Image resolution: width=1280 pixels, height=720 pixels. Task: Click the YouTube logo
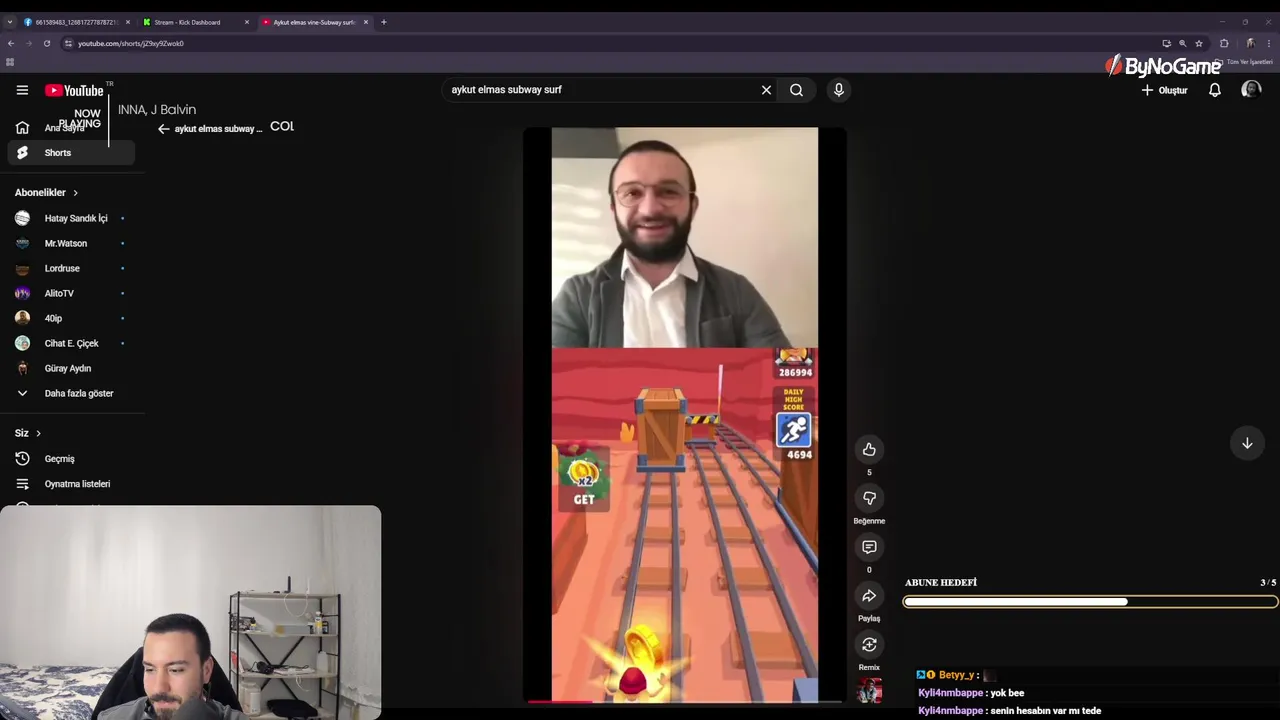[74, 90]
